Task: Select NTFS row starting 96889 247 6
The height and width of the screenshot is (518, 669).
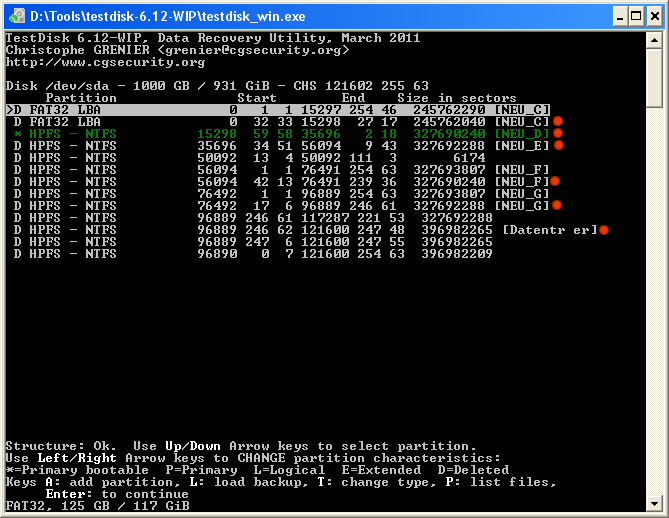Action: (253, 242)
